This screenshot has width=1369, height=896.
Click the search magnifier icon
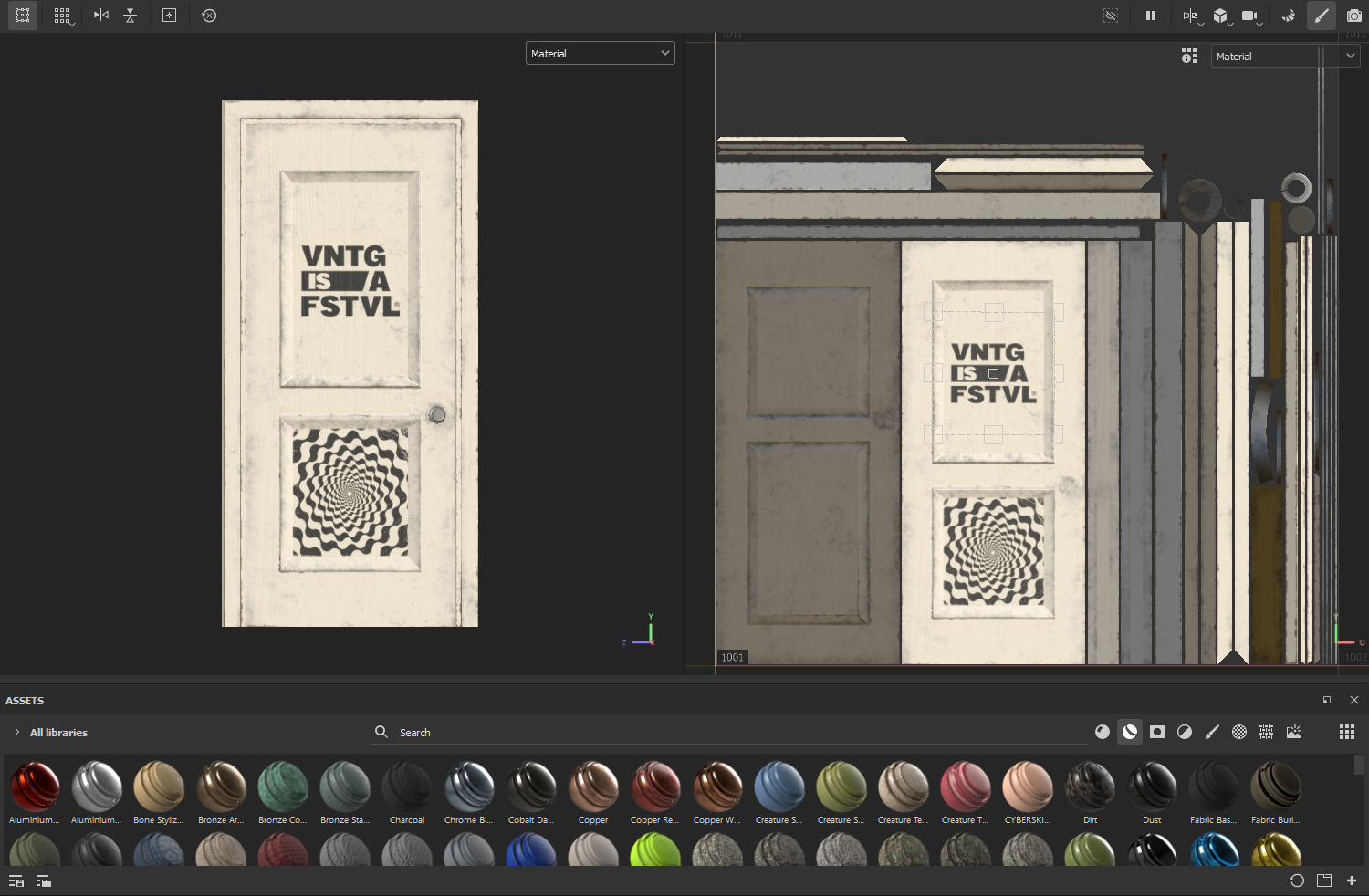[381, 732]
